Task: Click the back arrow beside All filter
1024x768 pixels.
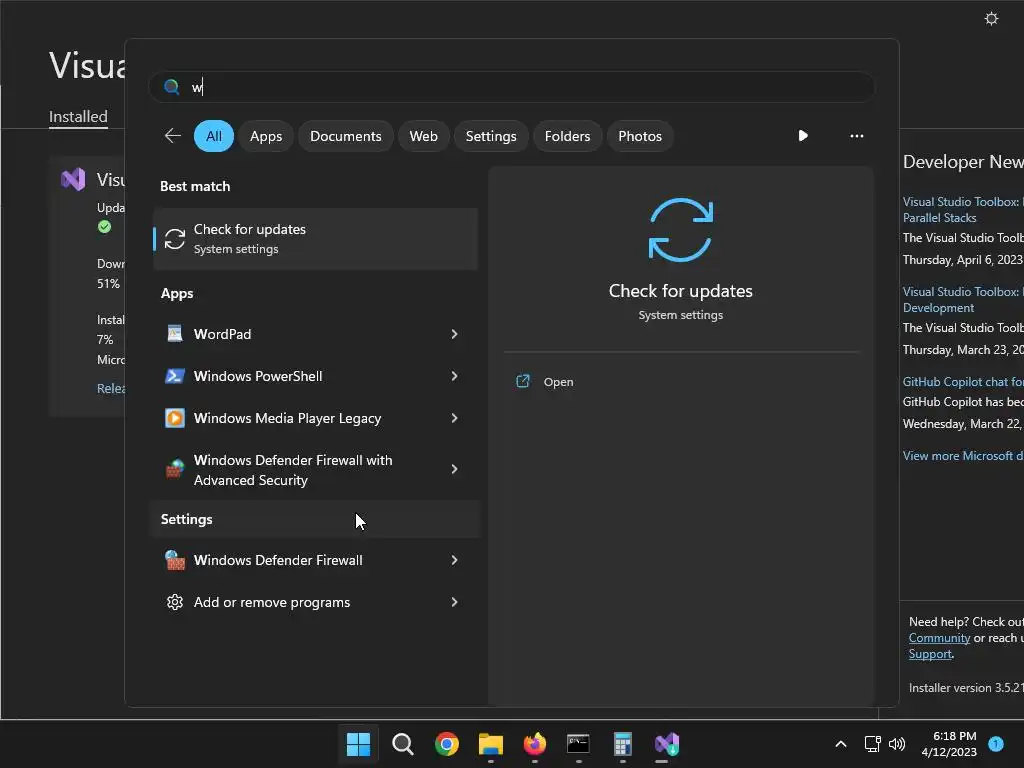Action: click(x=172, y=136)
